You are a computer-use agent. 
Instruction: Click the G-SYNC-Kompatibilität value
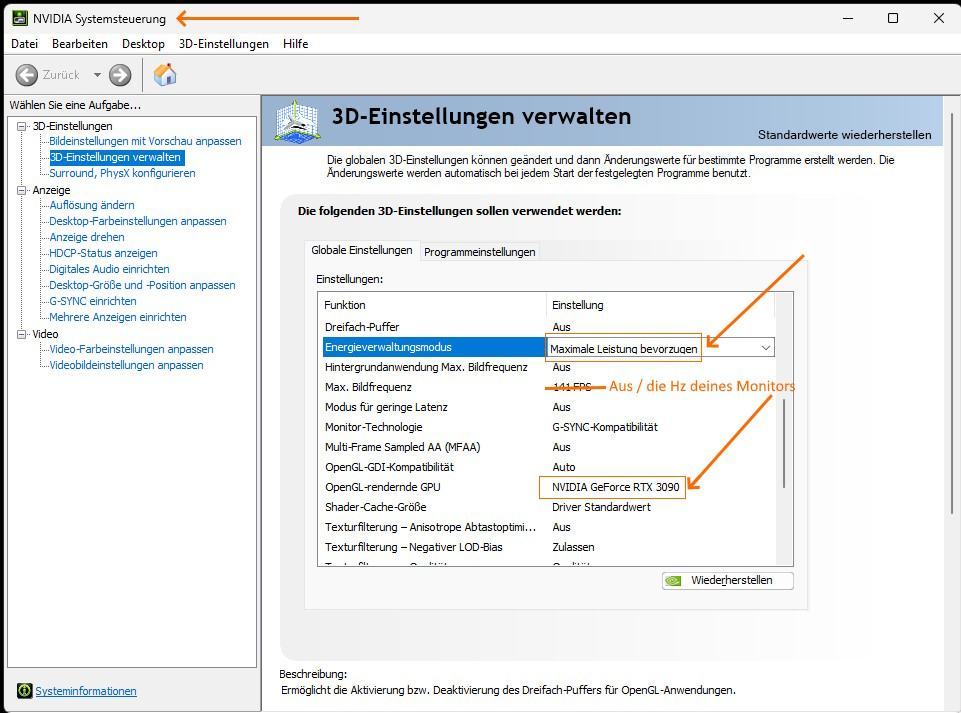coord(604,427)
